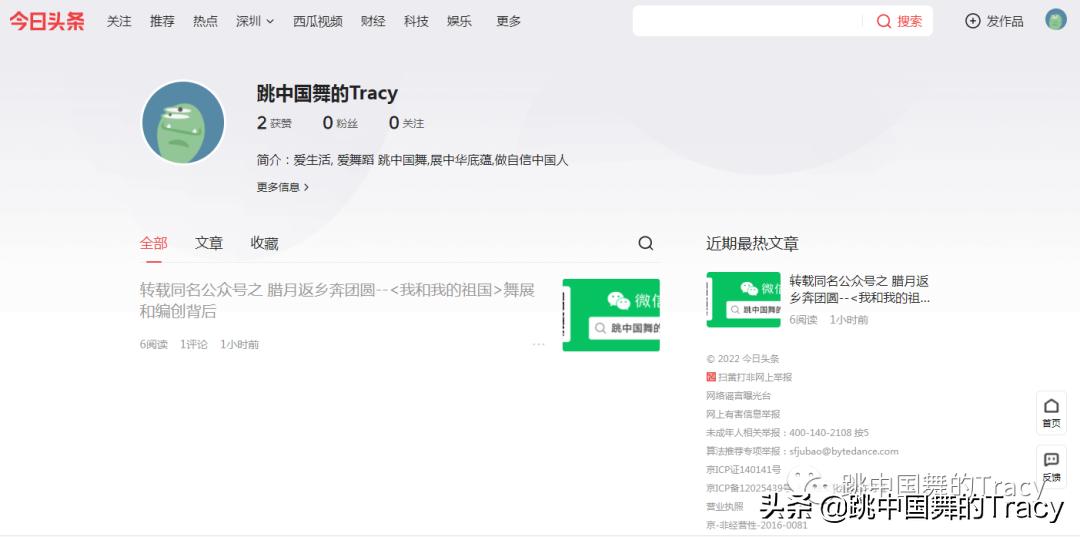Expand the 深圳 city dropdown
Viewport: 1080px width, 537px height.
point(255,21)
